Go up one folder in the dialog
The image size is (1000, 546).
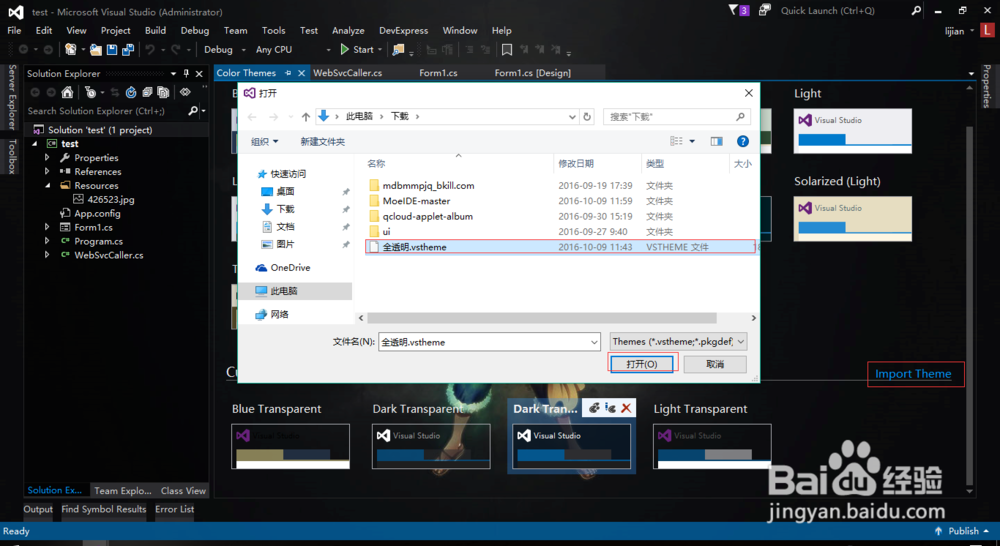pyautogui.click(x=305, y=117)
